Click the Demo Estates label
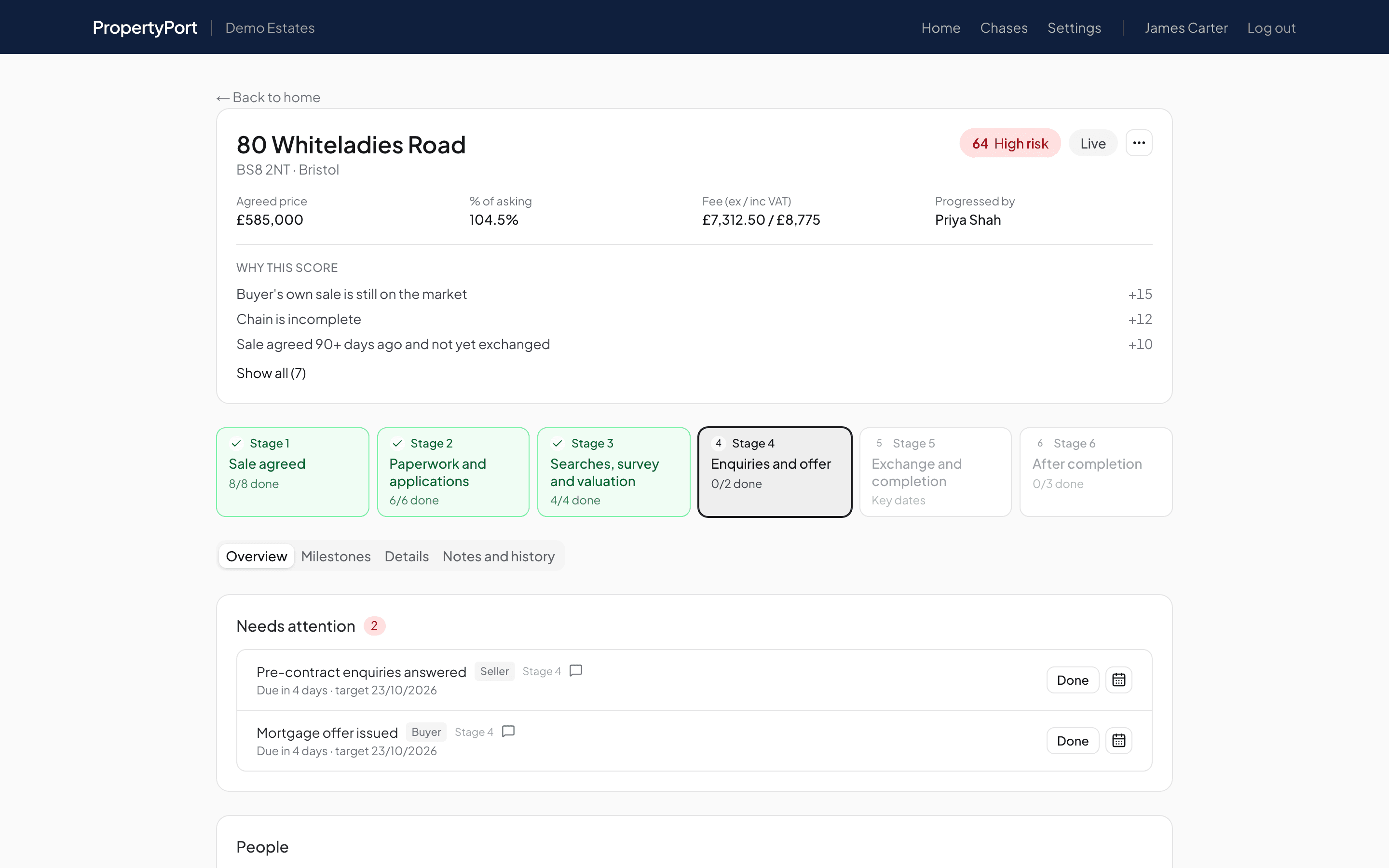 tap(270, 27)
